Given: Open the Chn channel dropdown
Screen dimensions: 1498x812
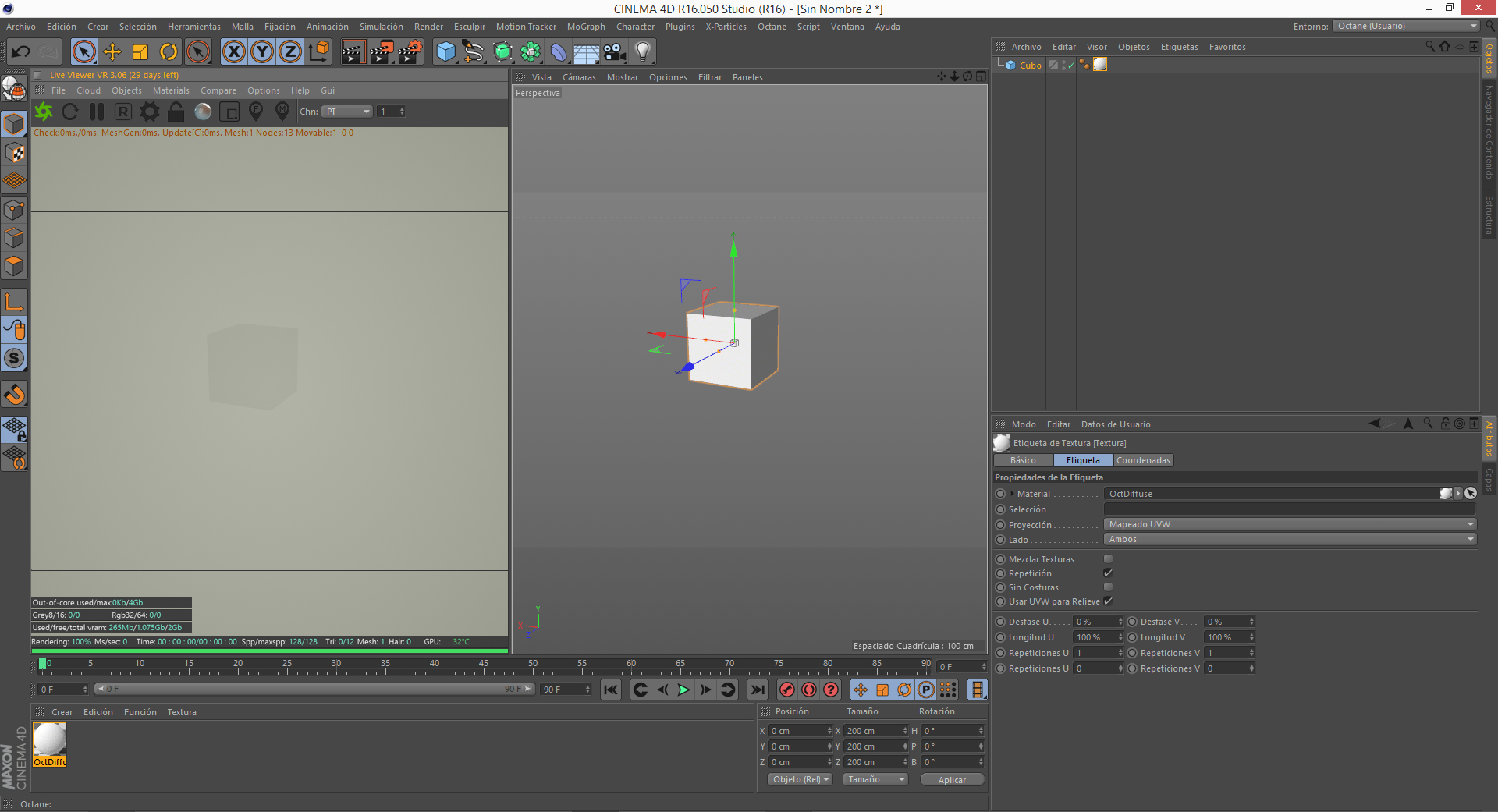Looking at the screenshot, I should coord(348,112).
